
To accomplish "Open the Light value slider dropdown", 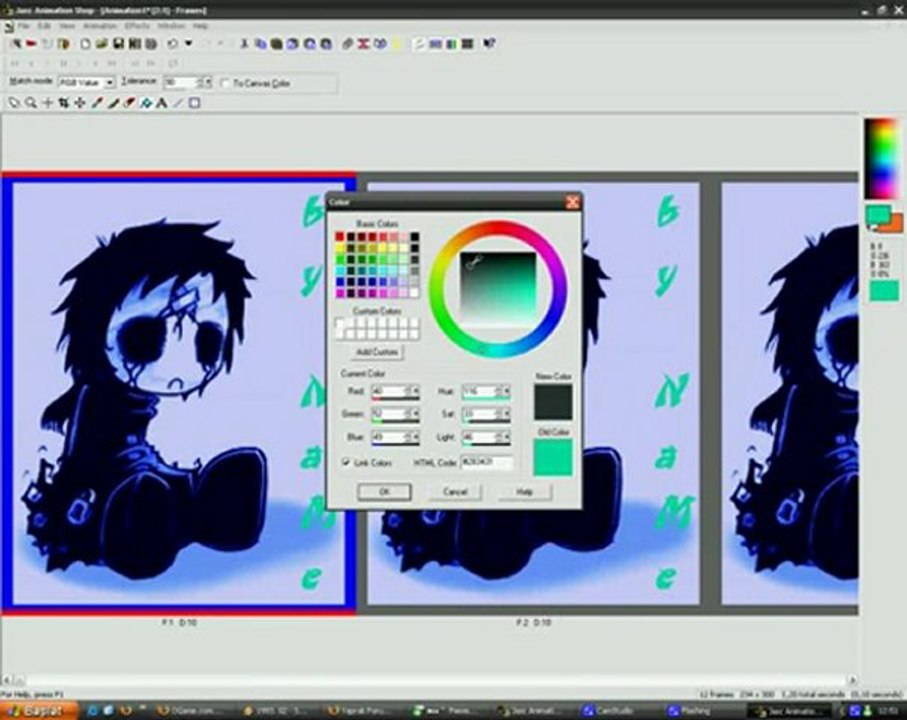I will (x=507, y=437).
